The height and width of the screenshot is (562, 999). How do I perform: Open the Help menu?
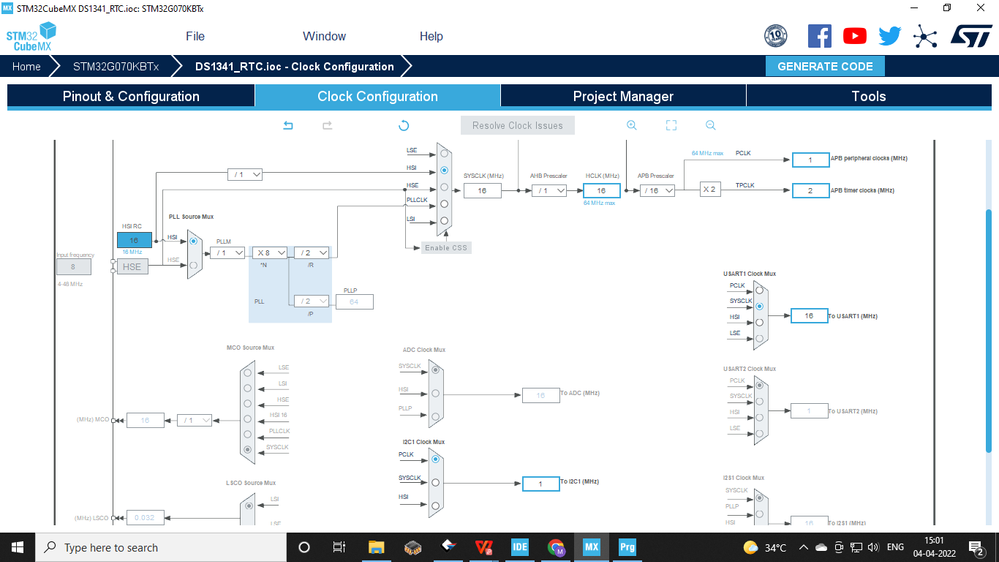click(431, 36)
